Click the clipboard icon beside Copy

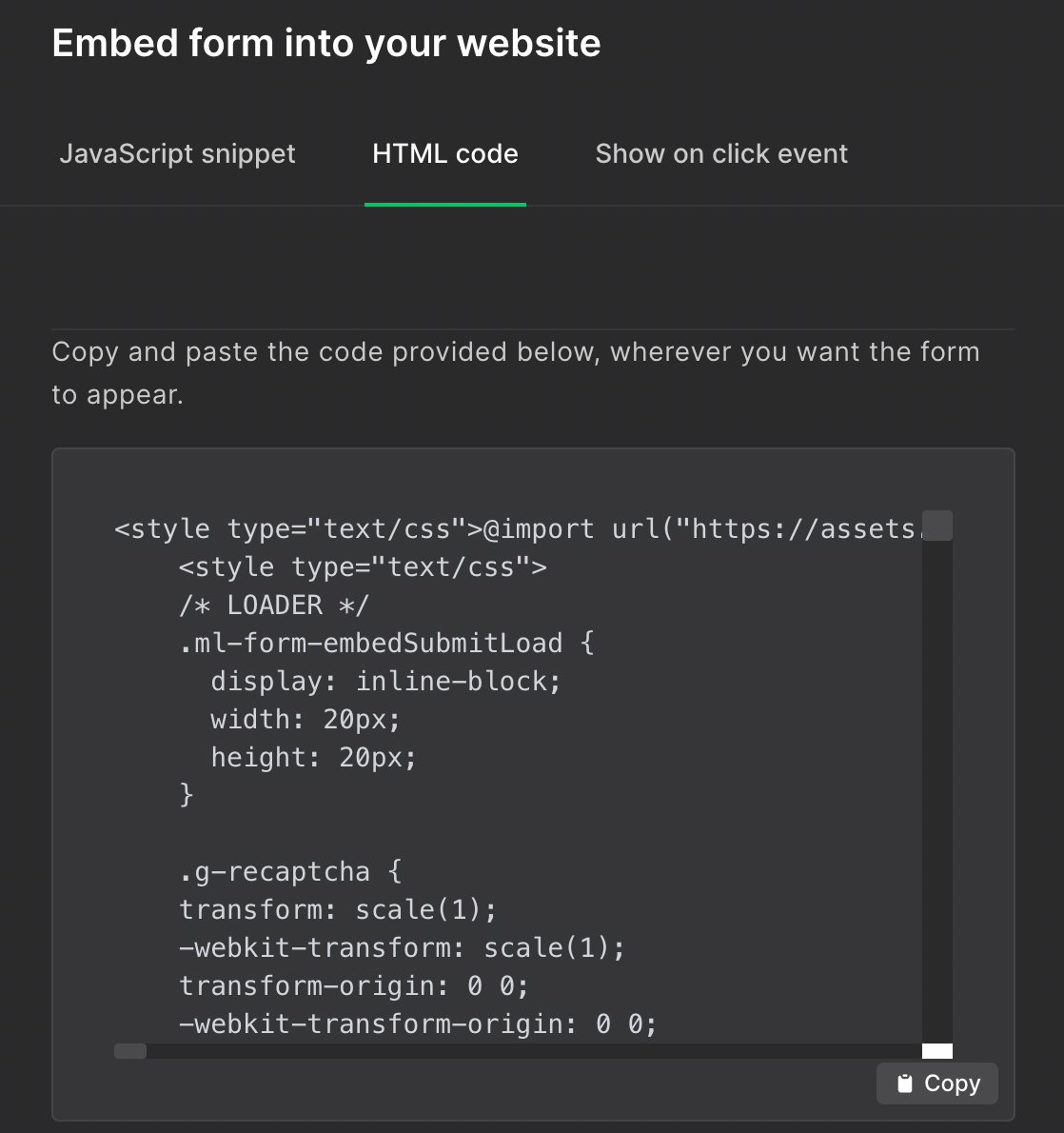tap(905, 1083)
